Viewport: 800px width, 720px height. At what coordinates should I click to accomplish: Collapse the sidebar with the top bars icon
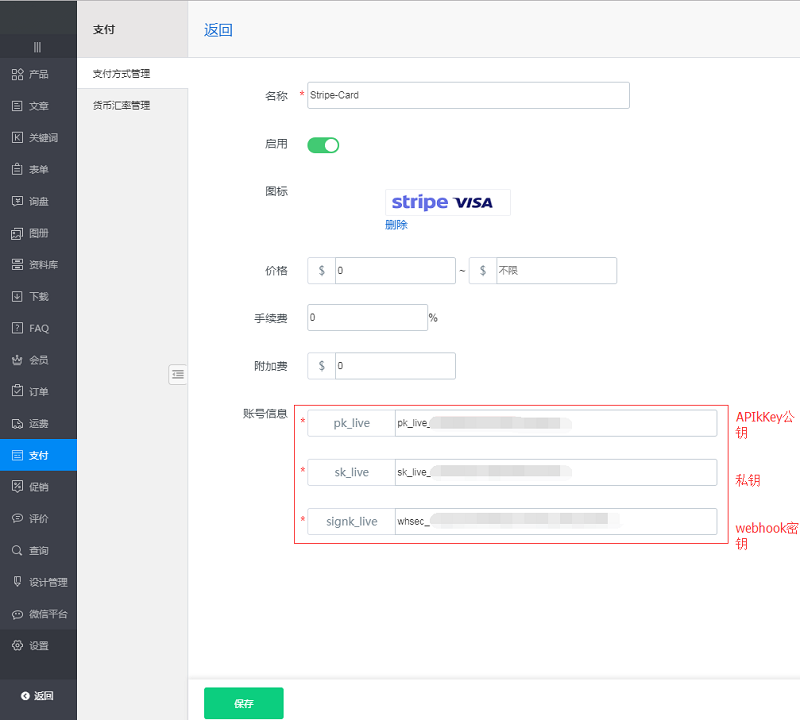[x=38, y=47]
